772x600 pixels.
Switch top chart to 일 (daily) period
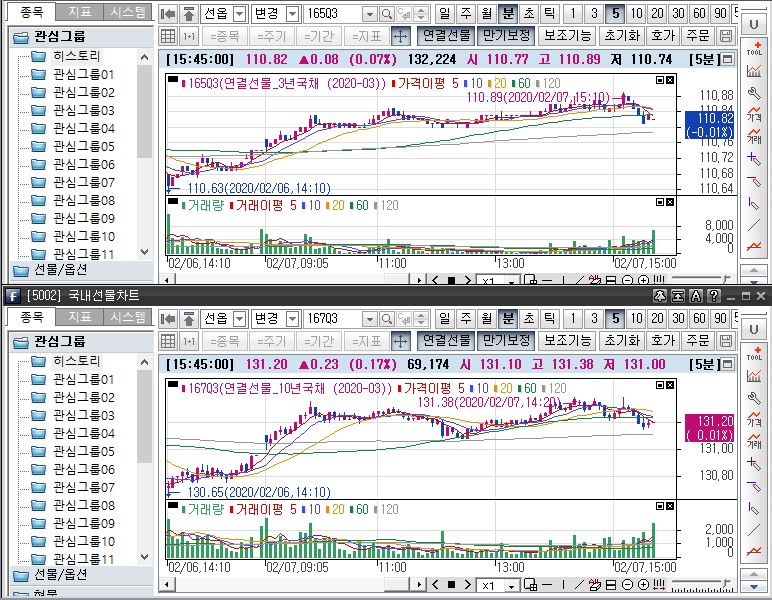click(x=444, y=14)
